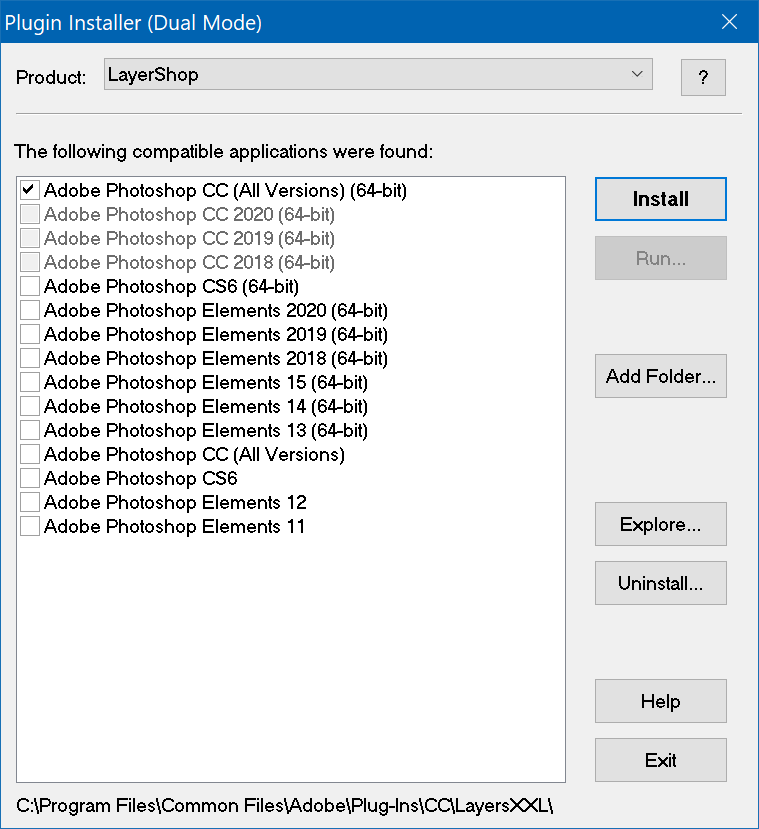Check Adobe Photoshop CS6 (64-bit) checkbox
The height and width of the screenshot is (829, 759).
[30, 286]
